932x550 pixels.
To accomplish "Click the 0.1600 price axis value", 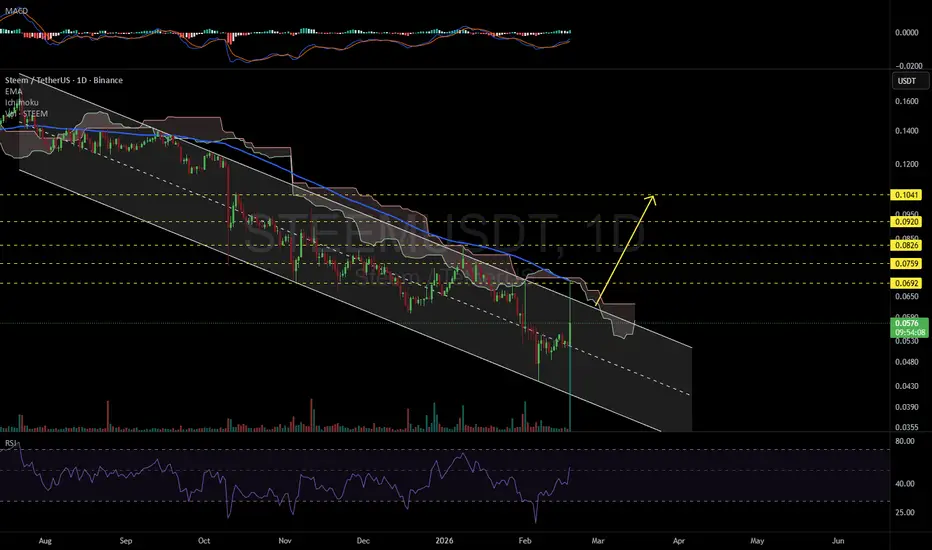I will (x=906, y=102).
